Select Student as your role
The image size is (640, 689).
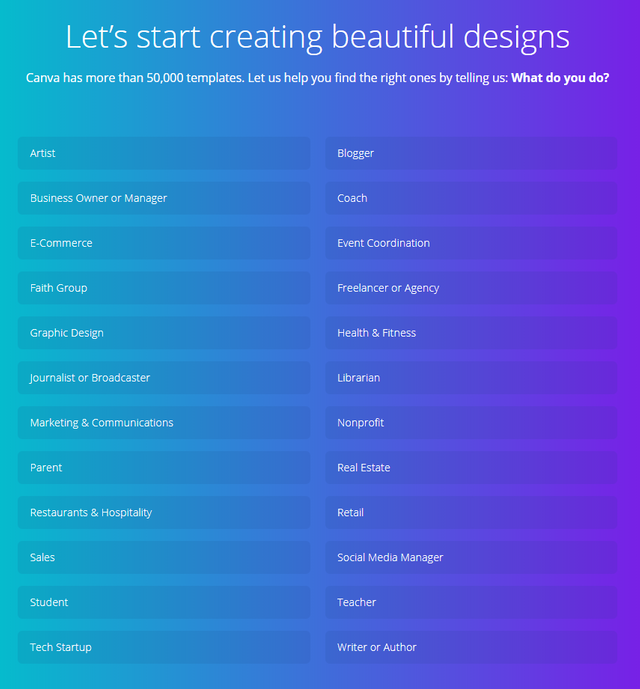pos(164,602)
